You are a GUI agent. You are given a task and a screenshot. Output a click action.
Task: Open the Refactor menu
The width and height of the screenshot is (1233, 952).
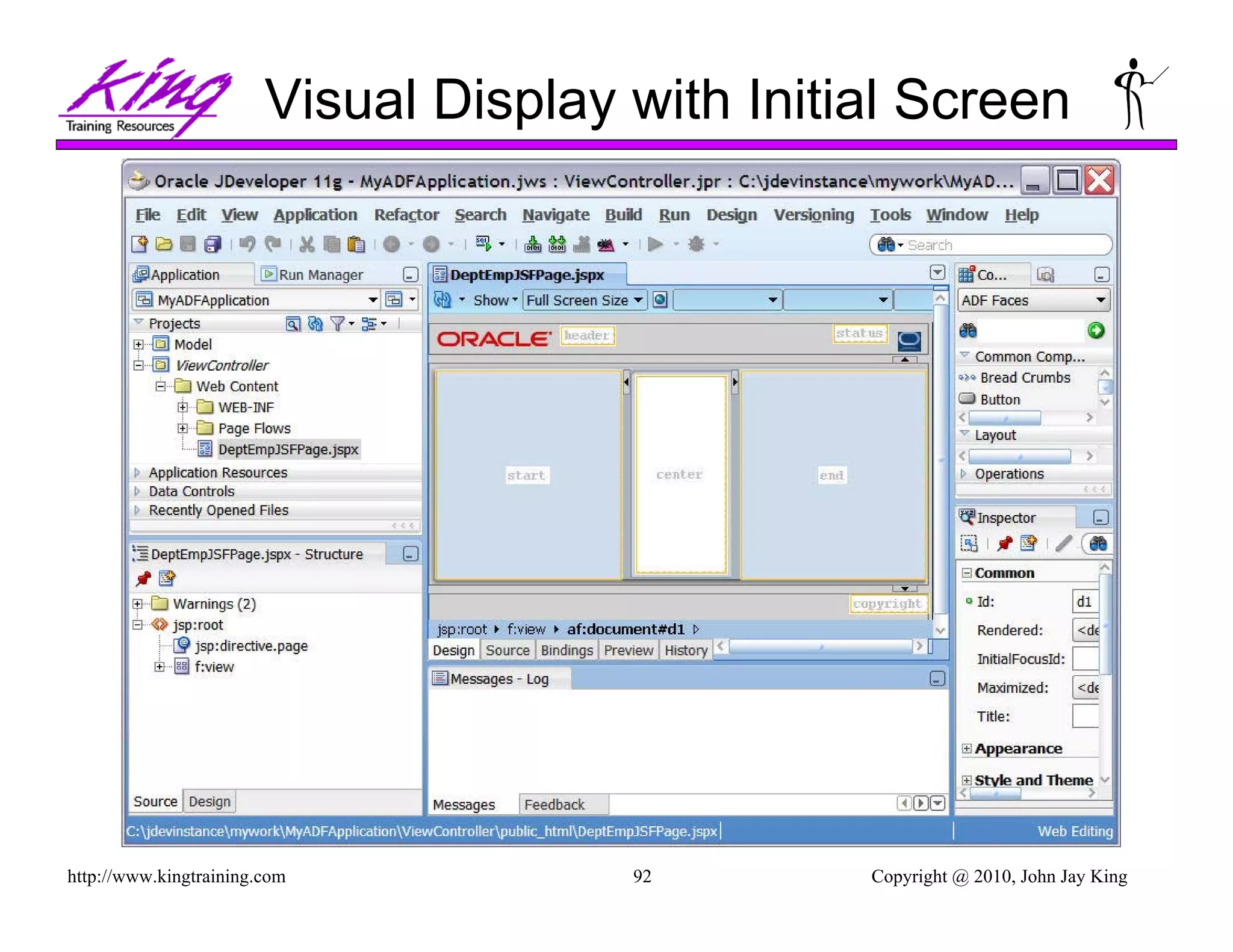point(406,215)
